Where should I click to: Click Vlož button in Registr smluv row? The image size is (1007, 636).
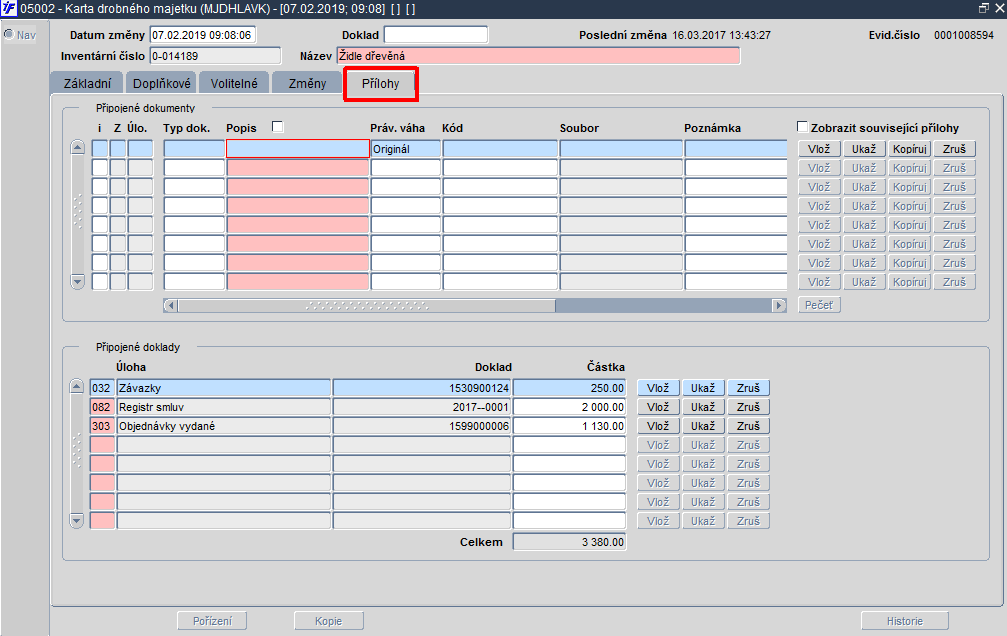pyautogui.click(x=658, y=407)
